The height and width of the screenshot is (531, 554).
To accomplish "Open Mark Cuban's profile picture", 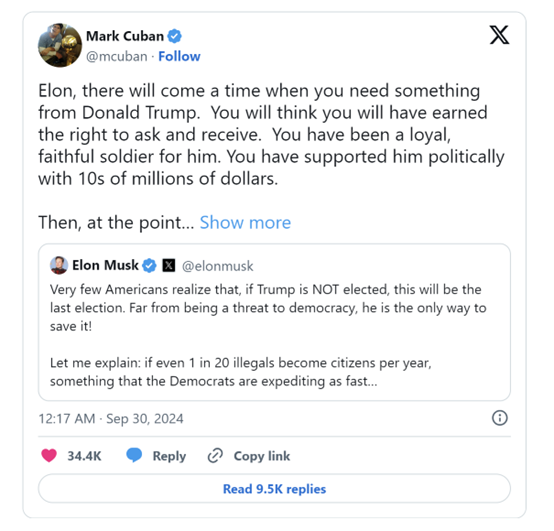I will 60,45.
